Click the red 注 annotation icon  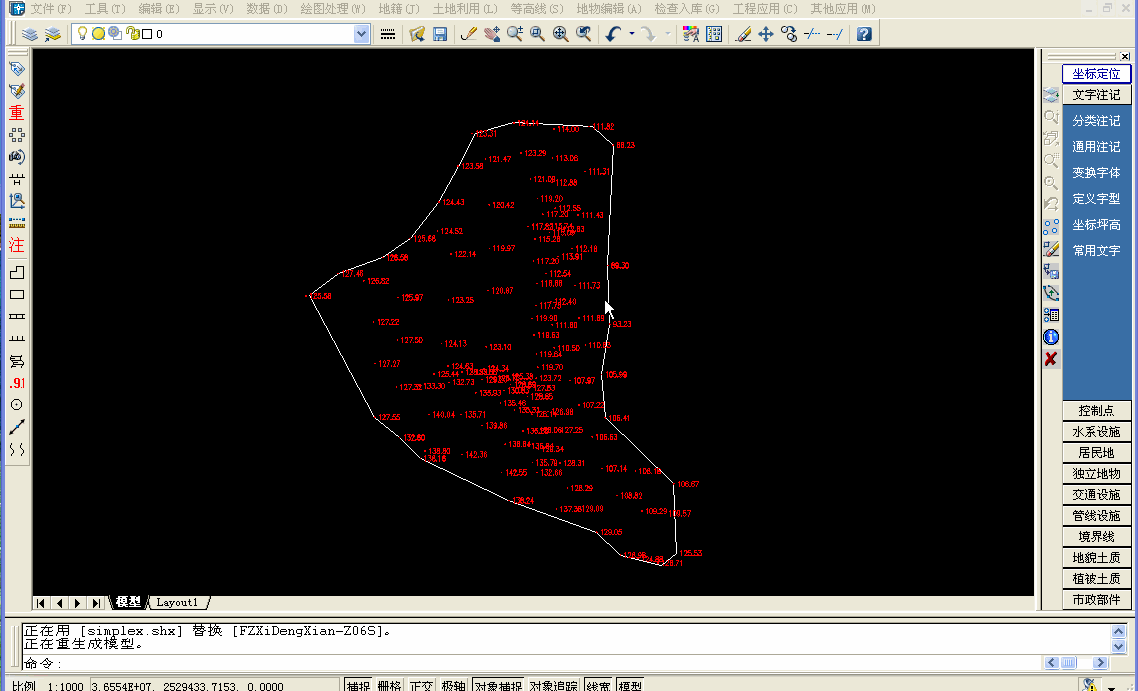[x=17, y=245]
